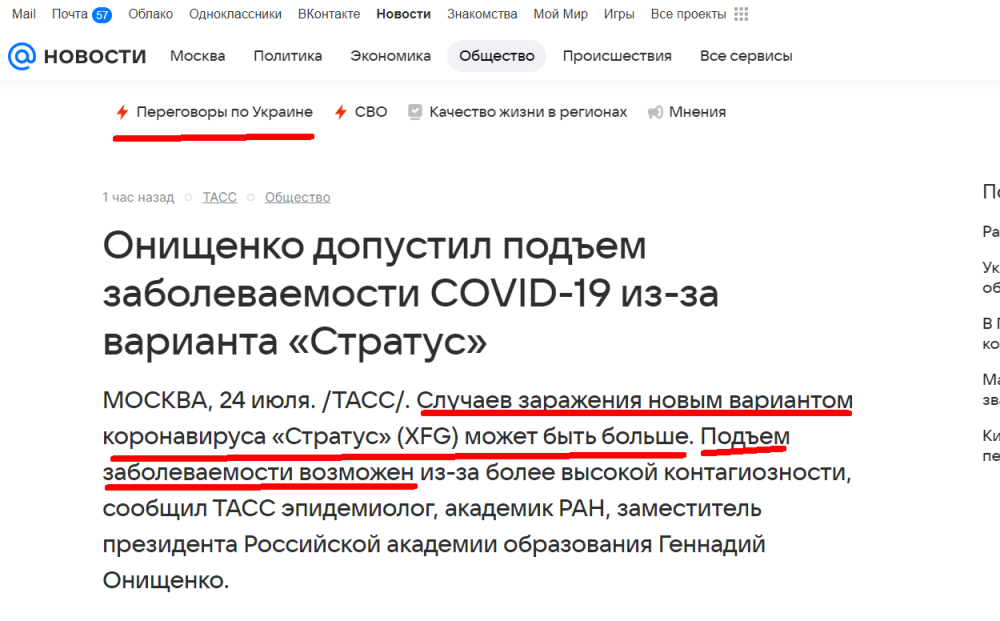Select the Общество section tab
Viewport: 1000px width, 621px height.
coord(497,56)
